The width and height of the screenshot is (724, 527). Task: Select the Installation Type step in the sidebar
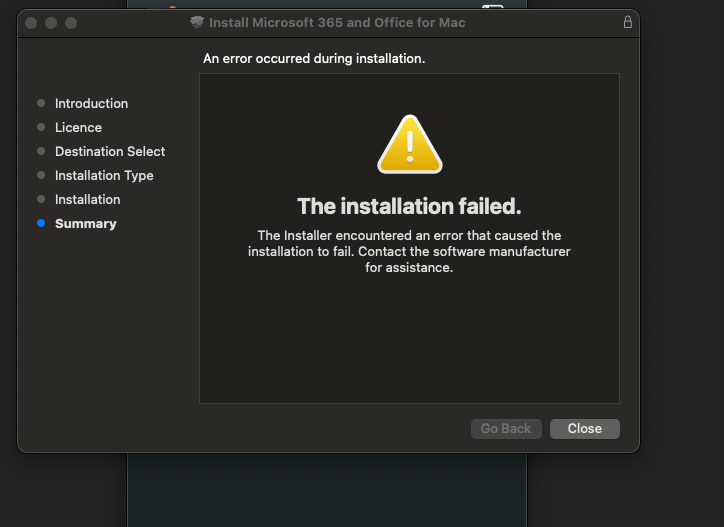click(104, 176)
